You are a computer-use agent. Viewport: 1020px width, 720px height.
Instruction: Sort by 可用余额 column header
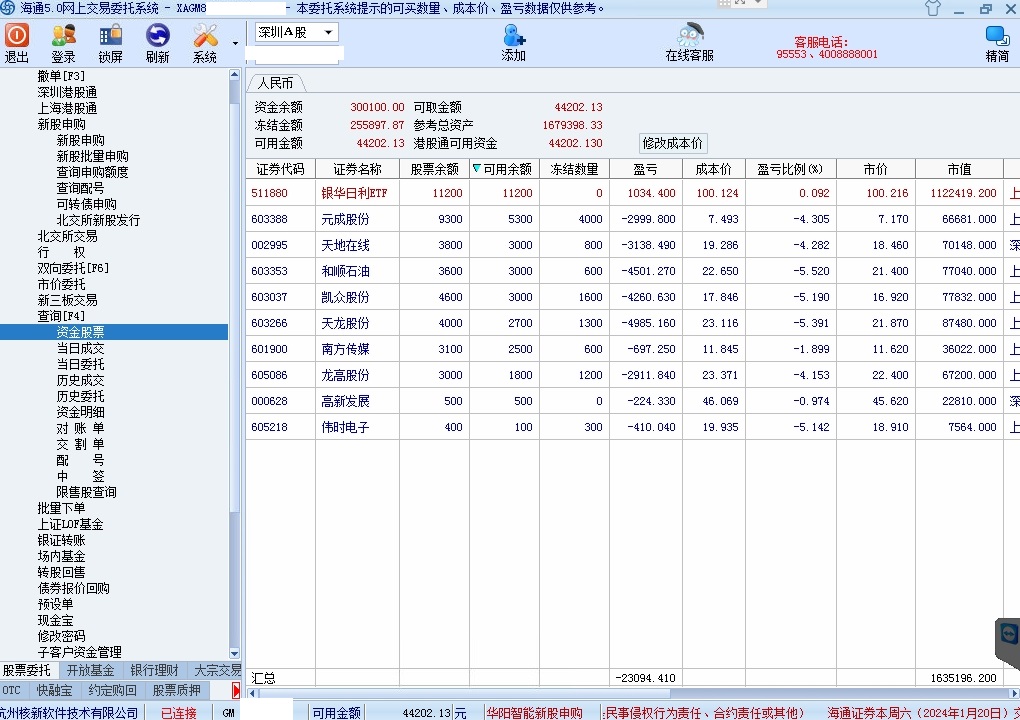pos(506,169)
